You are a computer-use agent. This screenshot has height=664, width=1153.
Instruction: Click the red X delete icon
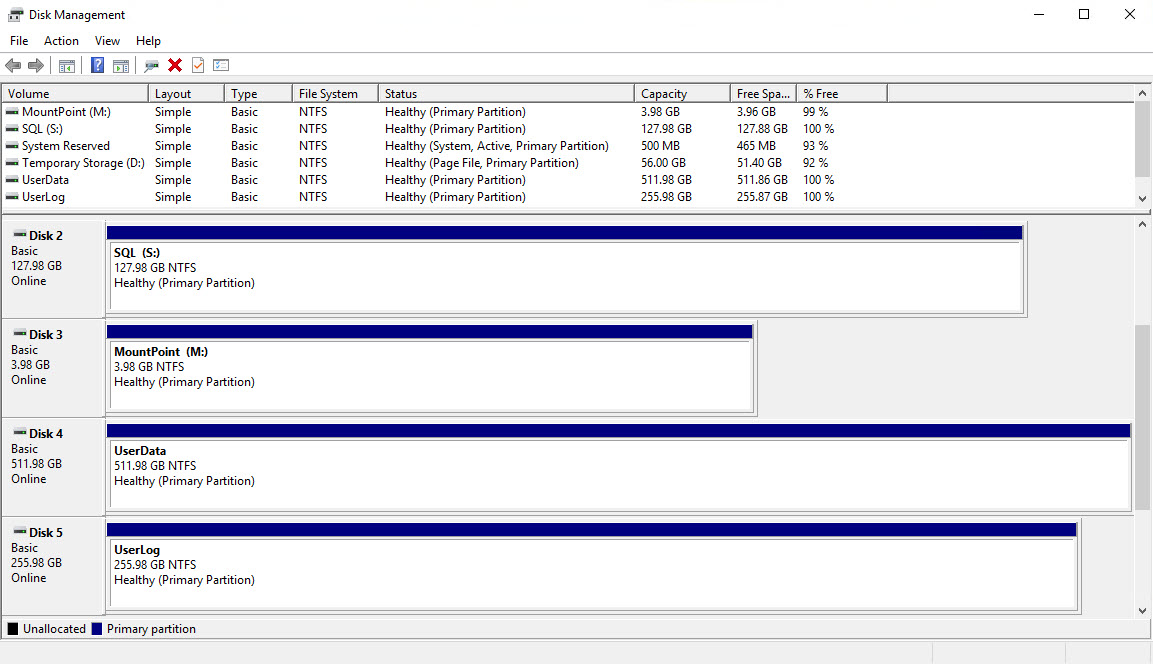(x=175, y=66)
